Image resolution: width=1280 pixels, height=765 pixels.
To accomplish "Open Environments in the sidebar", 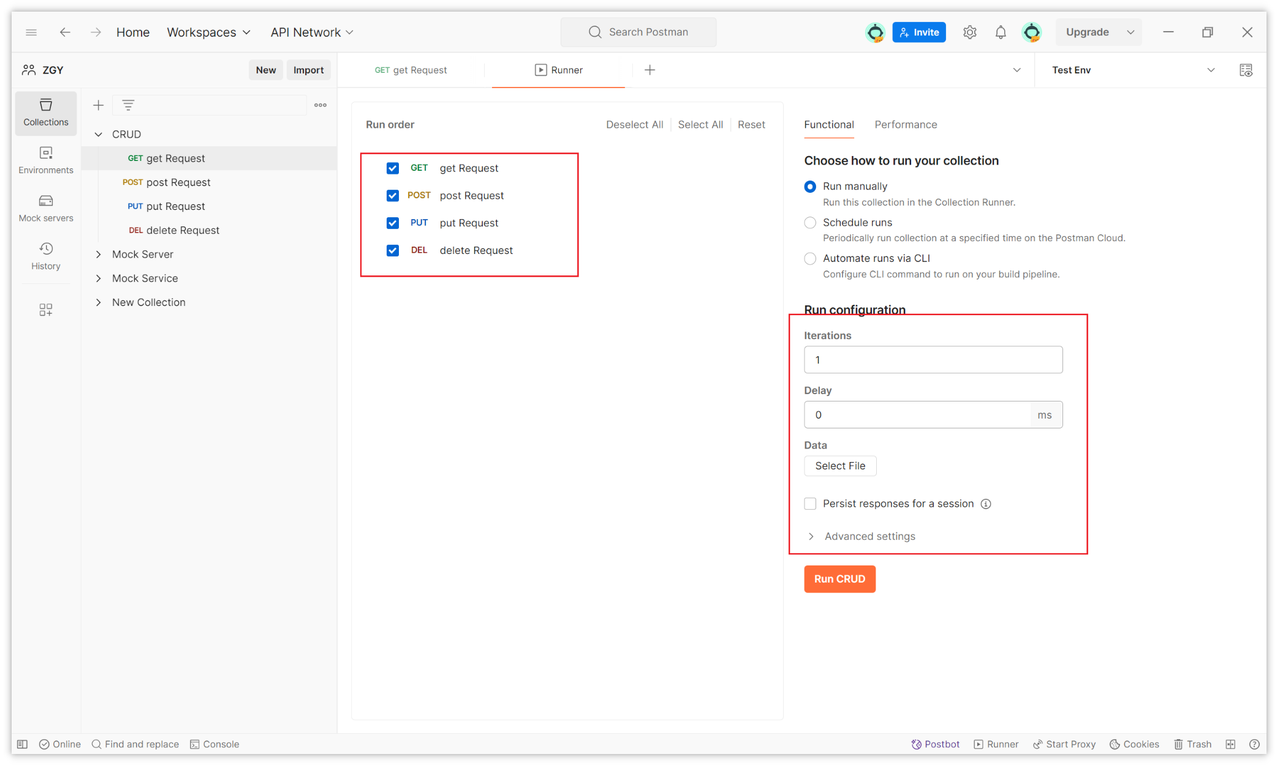I will coord(46,160).
